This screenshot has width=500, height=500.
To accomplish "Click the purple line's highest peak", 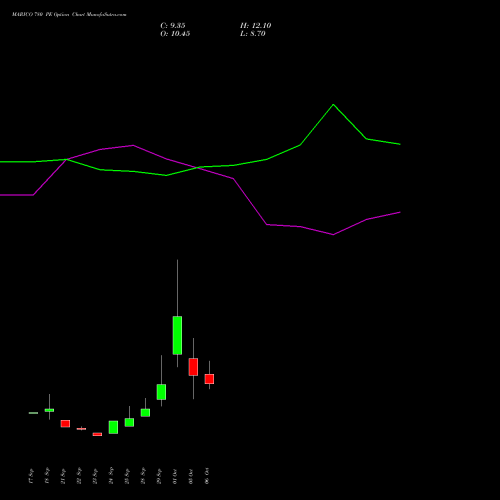I will tap(133, 145).
